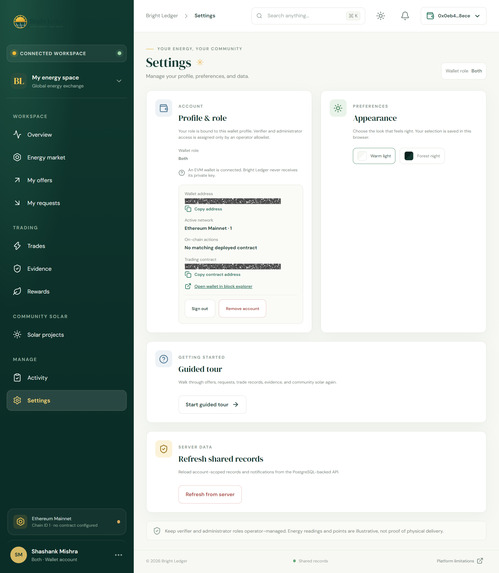Click the external-link icon beside block explorer
499x573 pixels.
pos(188,286)
